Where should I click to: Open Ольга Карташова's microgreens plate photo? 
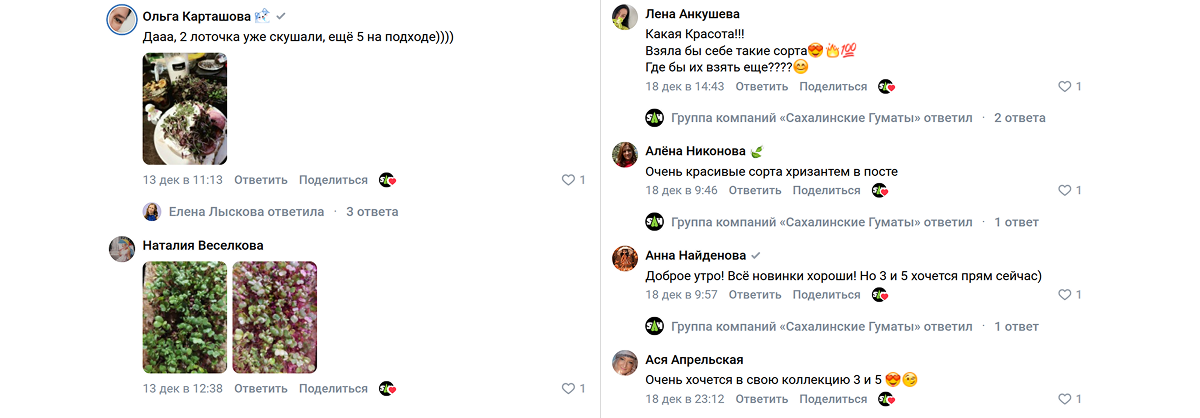(185, 108)
